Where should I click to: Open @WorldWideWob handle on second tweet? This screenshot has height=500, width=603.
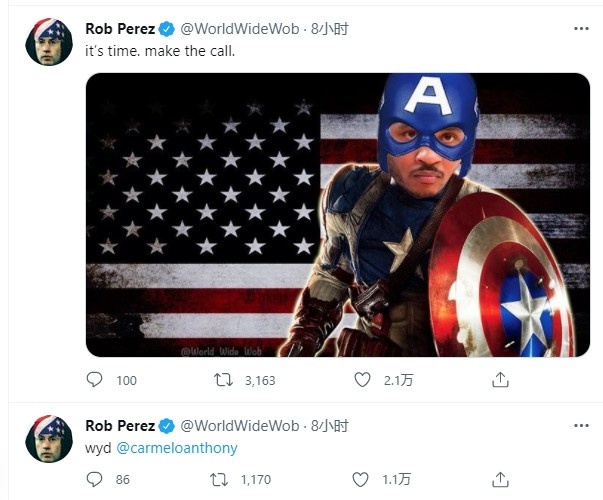tap(239, 426)
